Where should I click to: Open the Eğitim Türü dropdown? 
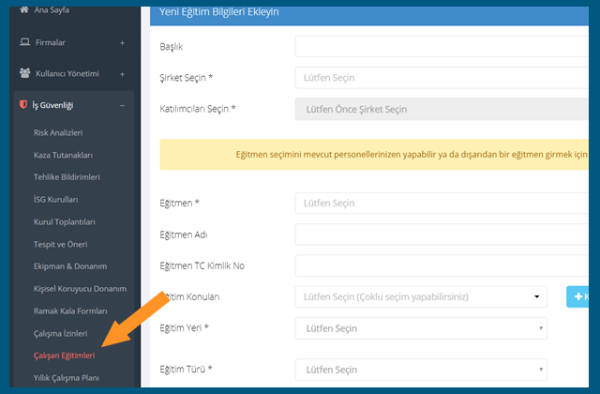pos(421,370)
